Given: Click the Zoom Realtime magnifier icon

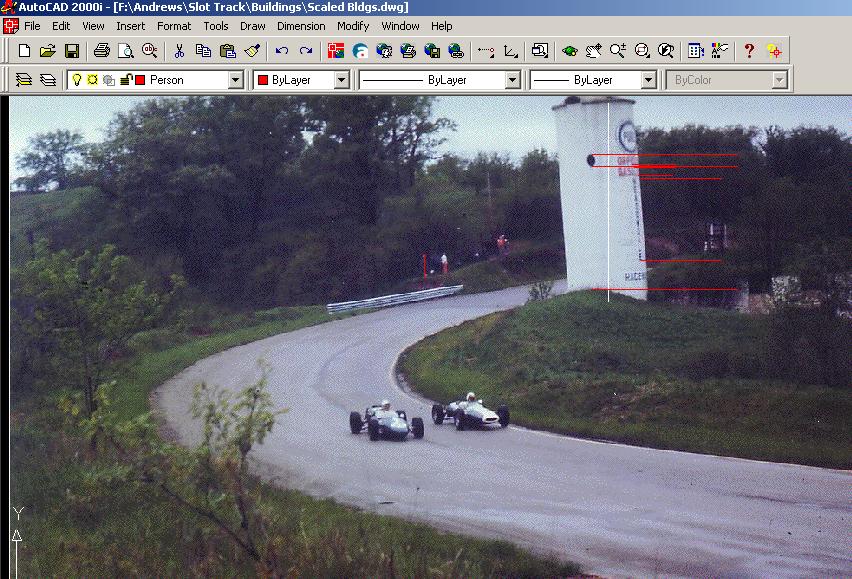Looking at the screenshot, I should [618, 50].
